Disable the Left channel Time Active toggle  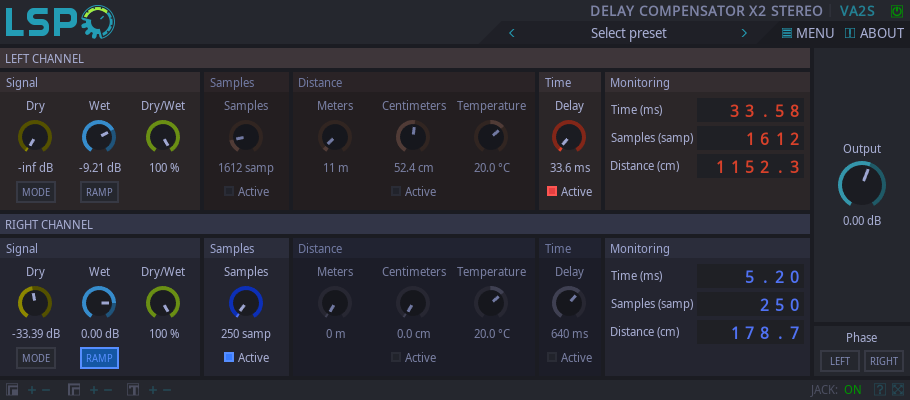pos(552,191)
